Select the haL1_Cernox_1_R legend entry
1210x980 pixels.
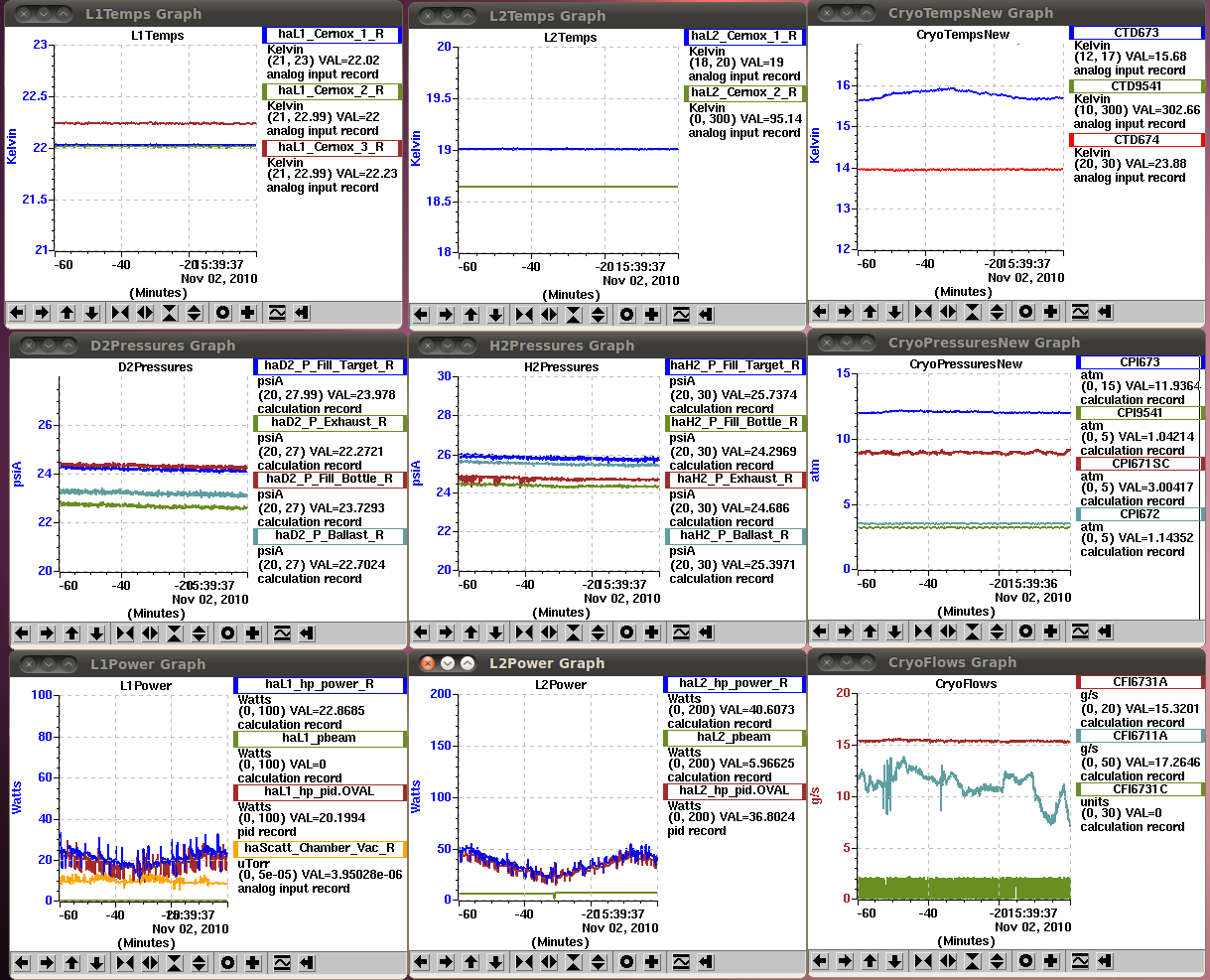(x=332, y=35)
